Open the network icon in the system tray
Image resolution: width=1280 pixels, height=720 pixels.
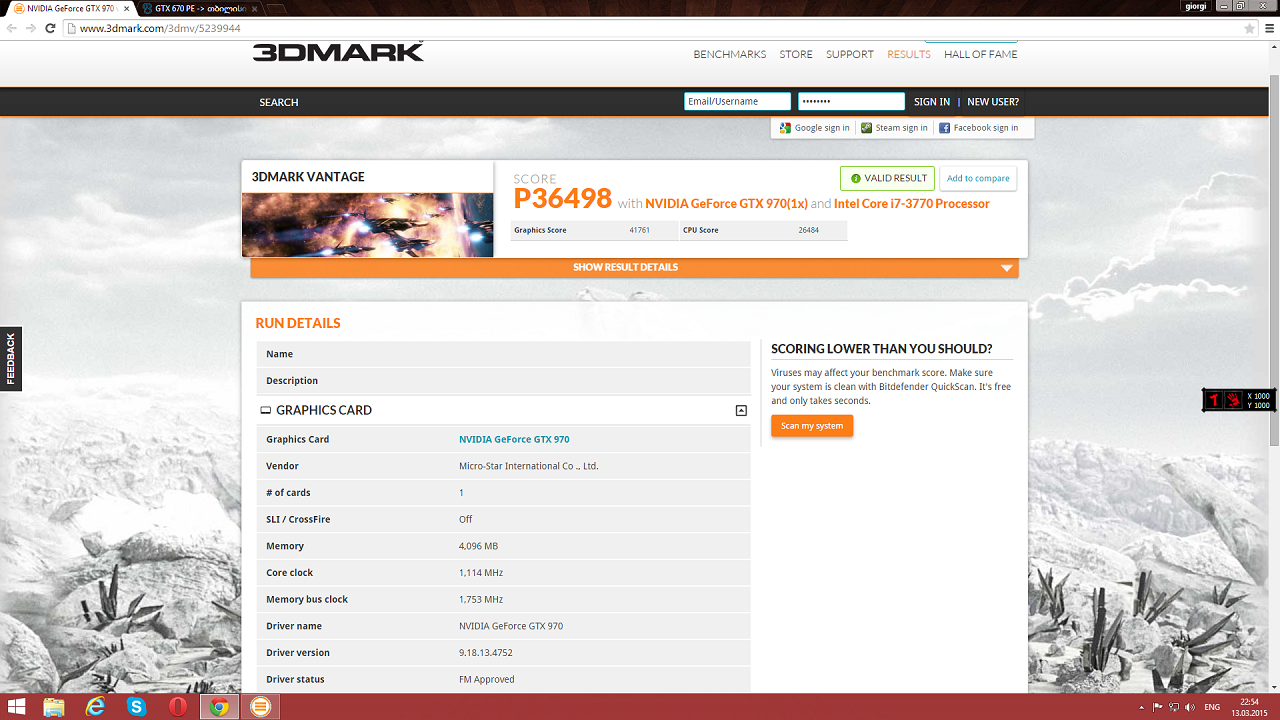[x=1173, y=707]
